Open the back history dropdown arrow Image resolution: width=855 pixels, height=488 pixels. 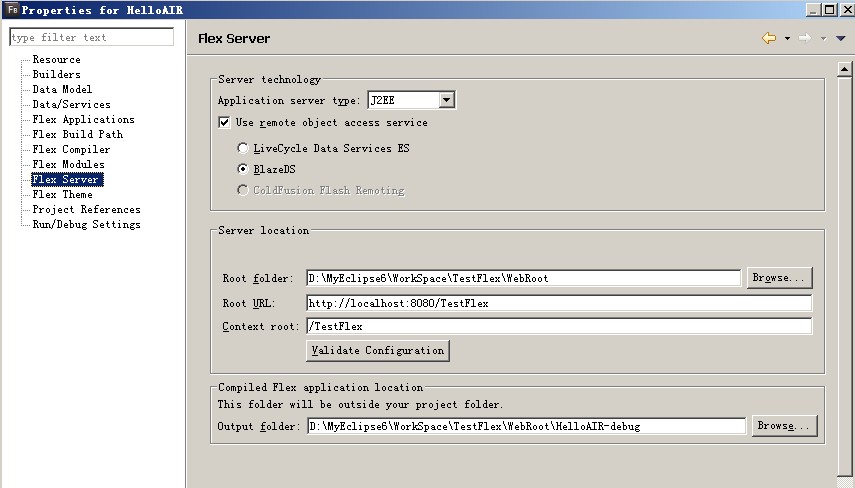click(787, 39)
